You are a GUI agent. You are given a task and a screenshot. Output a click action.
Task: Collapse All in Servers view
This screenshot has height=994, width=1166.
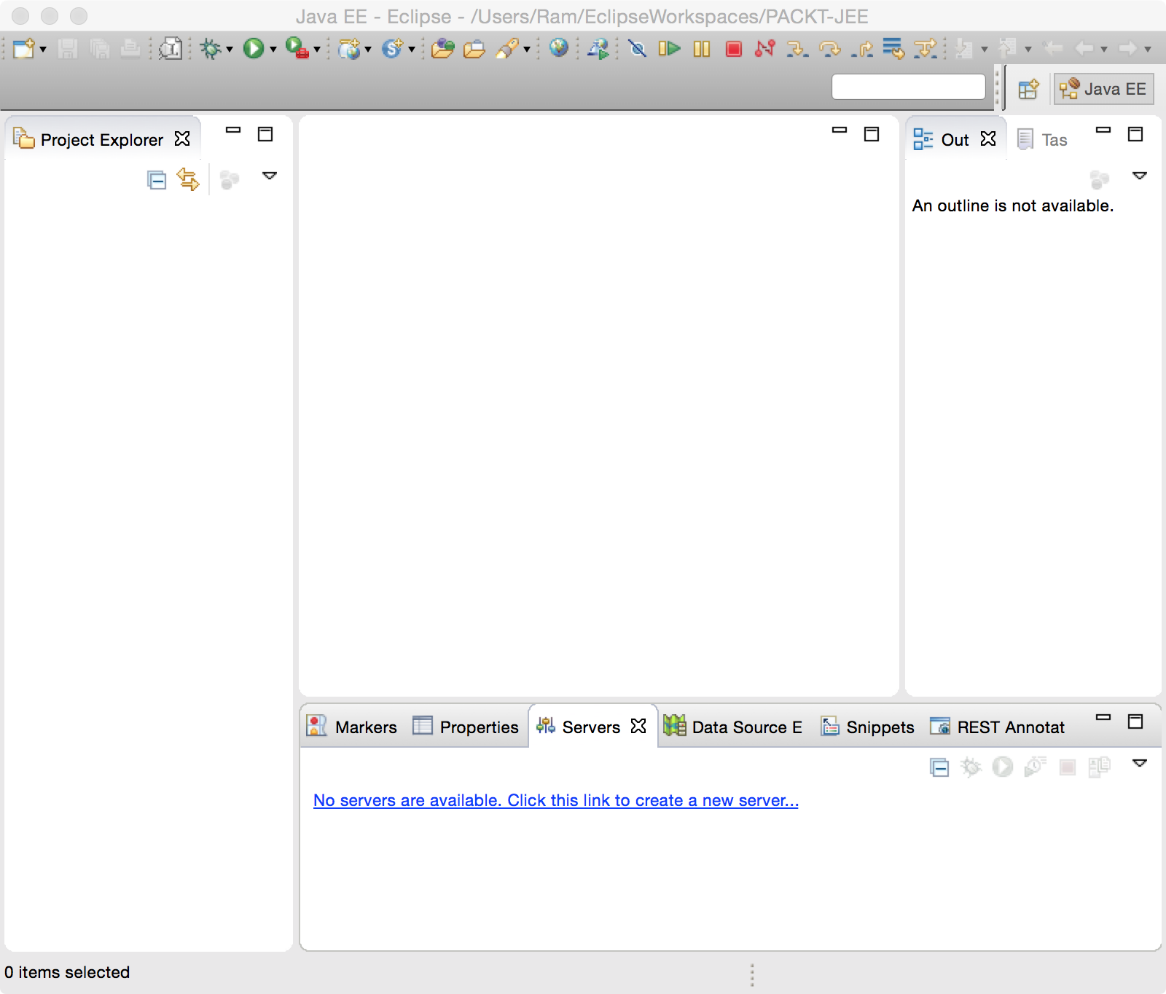coord(939,767)
